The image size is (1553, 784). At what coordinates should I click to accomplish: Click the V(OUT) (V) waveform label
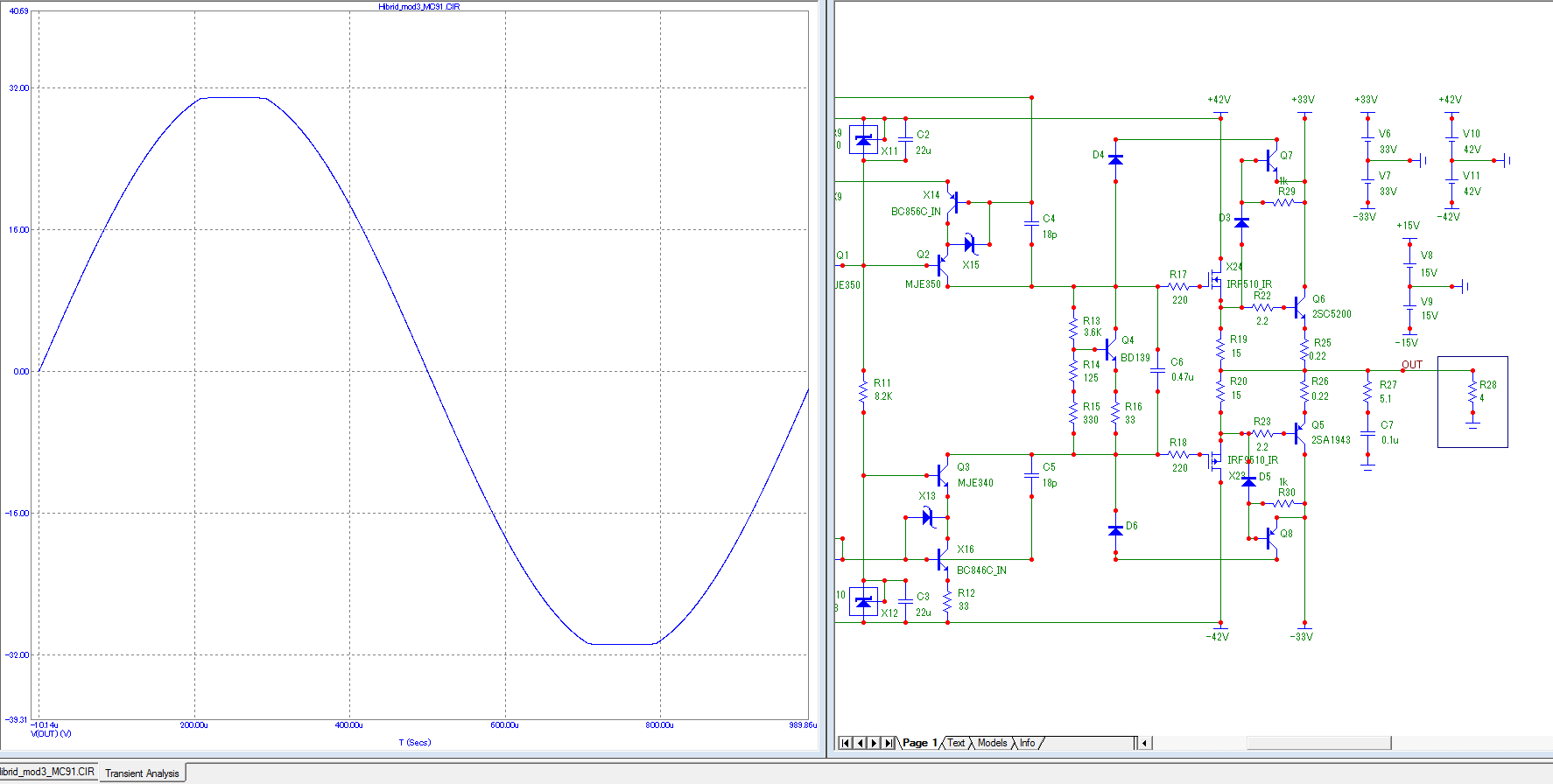(x=51, y=734)
